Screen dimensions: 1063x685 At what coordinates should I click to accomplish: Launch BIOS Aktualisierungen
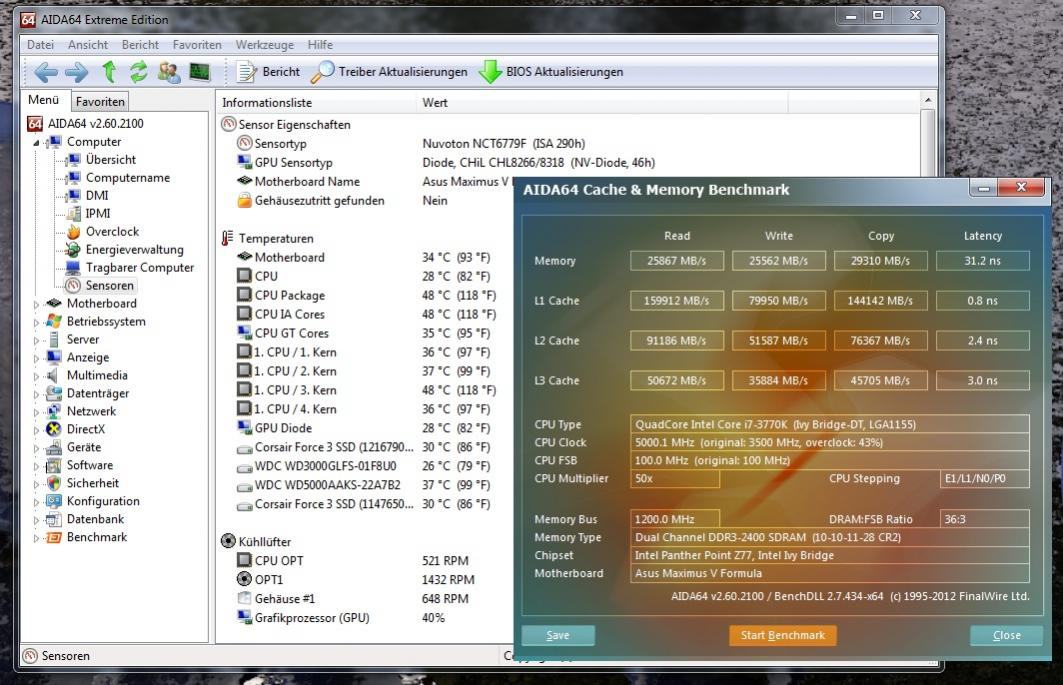550,72
